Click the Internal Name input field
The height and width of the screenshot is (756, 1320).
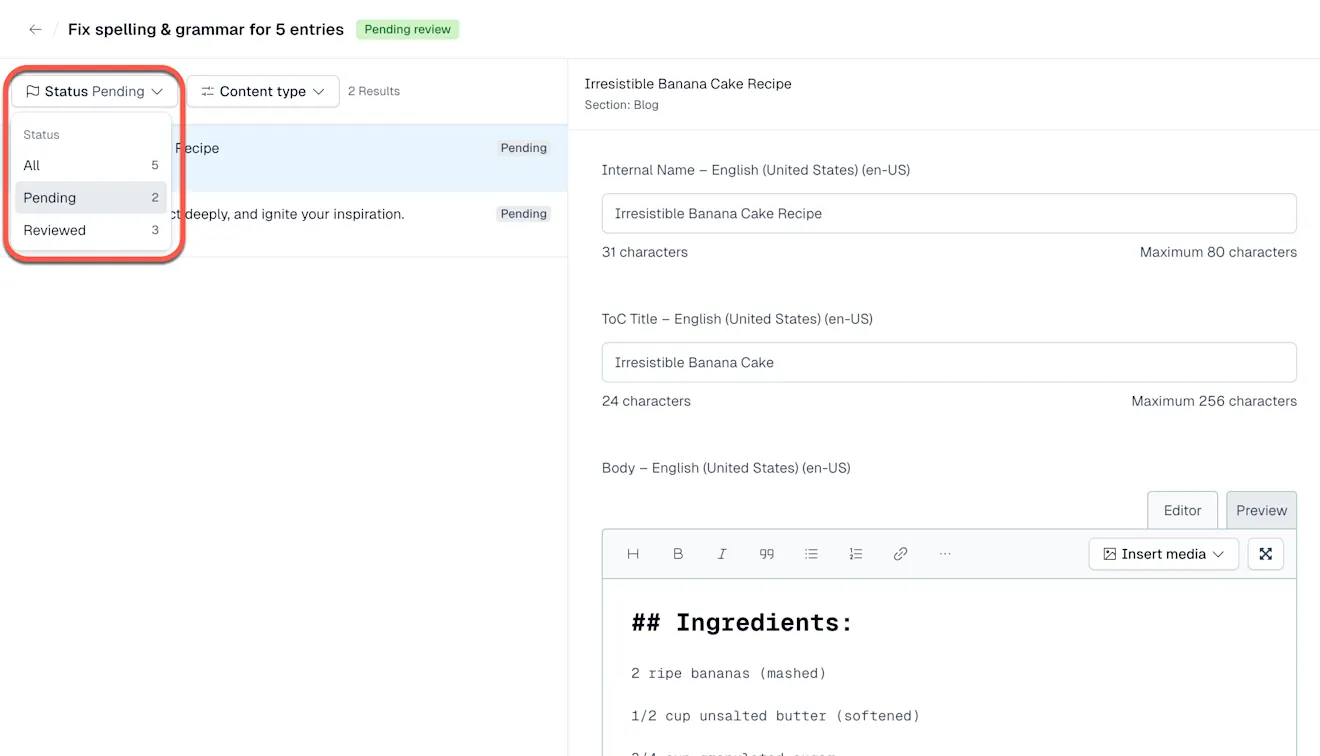click(x=949, y=213)
